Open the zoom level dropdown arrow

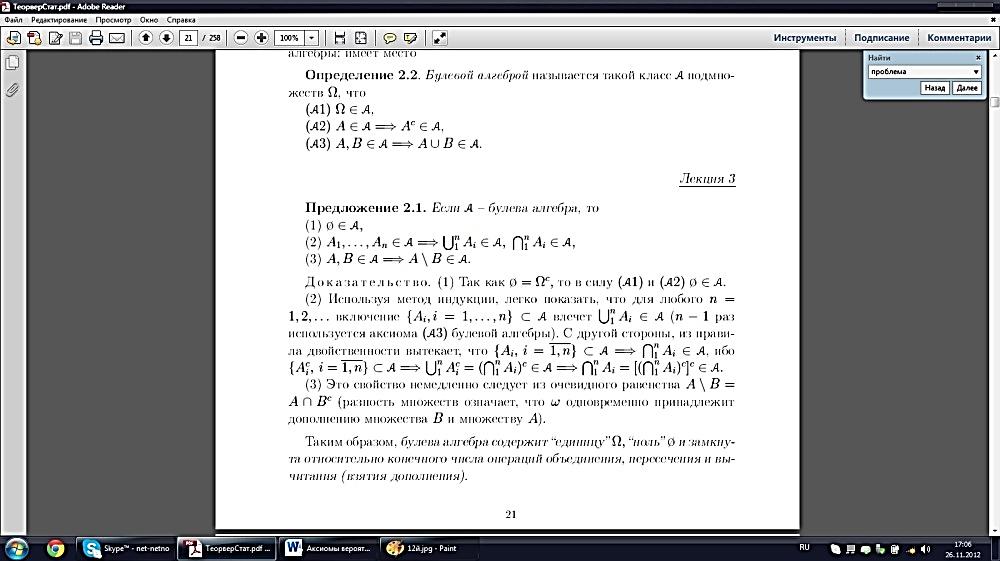tap(311, 38)
